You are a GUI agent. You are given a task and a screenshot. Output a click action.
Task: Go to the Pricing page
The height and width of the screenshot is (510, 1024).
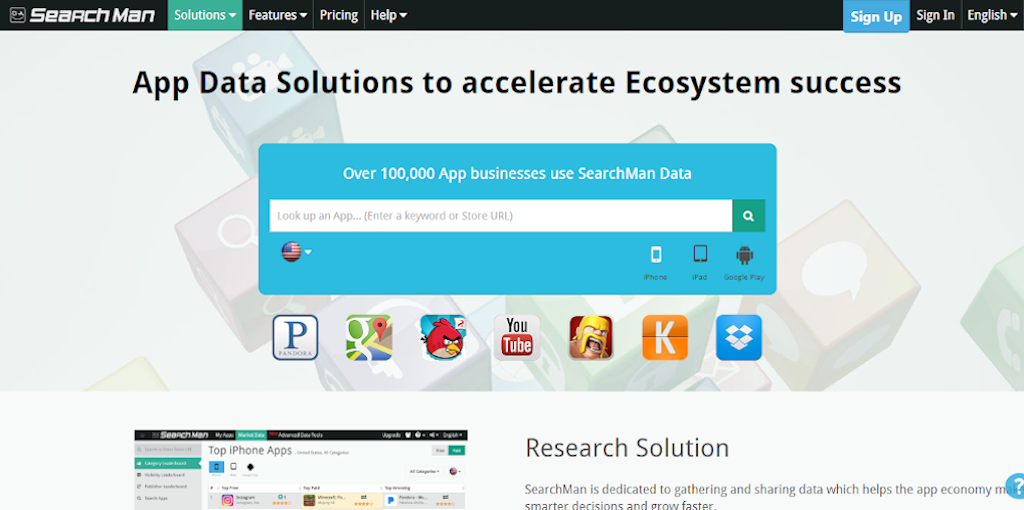tap(339, 15)
